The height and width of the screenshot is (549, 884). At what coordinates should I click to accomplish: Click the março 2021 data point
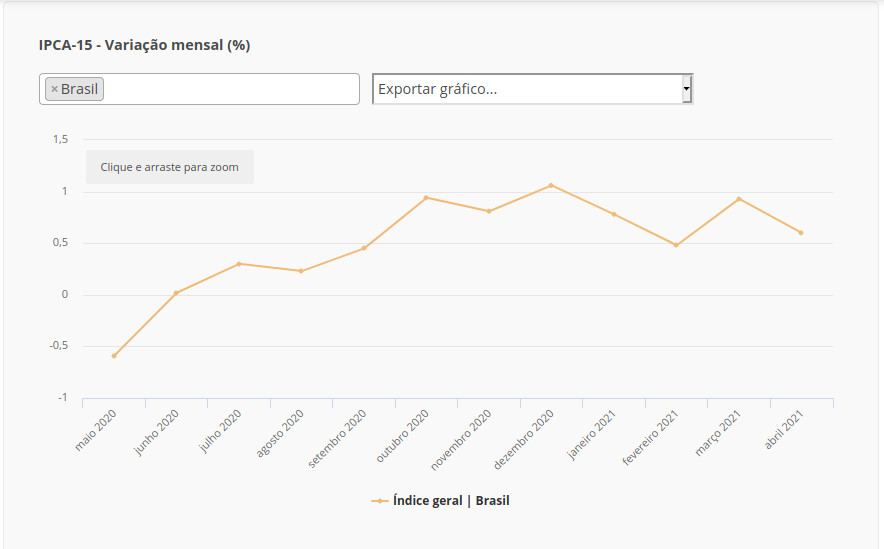click(x=739, y=199)
